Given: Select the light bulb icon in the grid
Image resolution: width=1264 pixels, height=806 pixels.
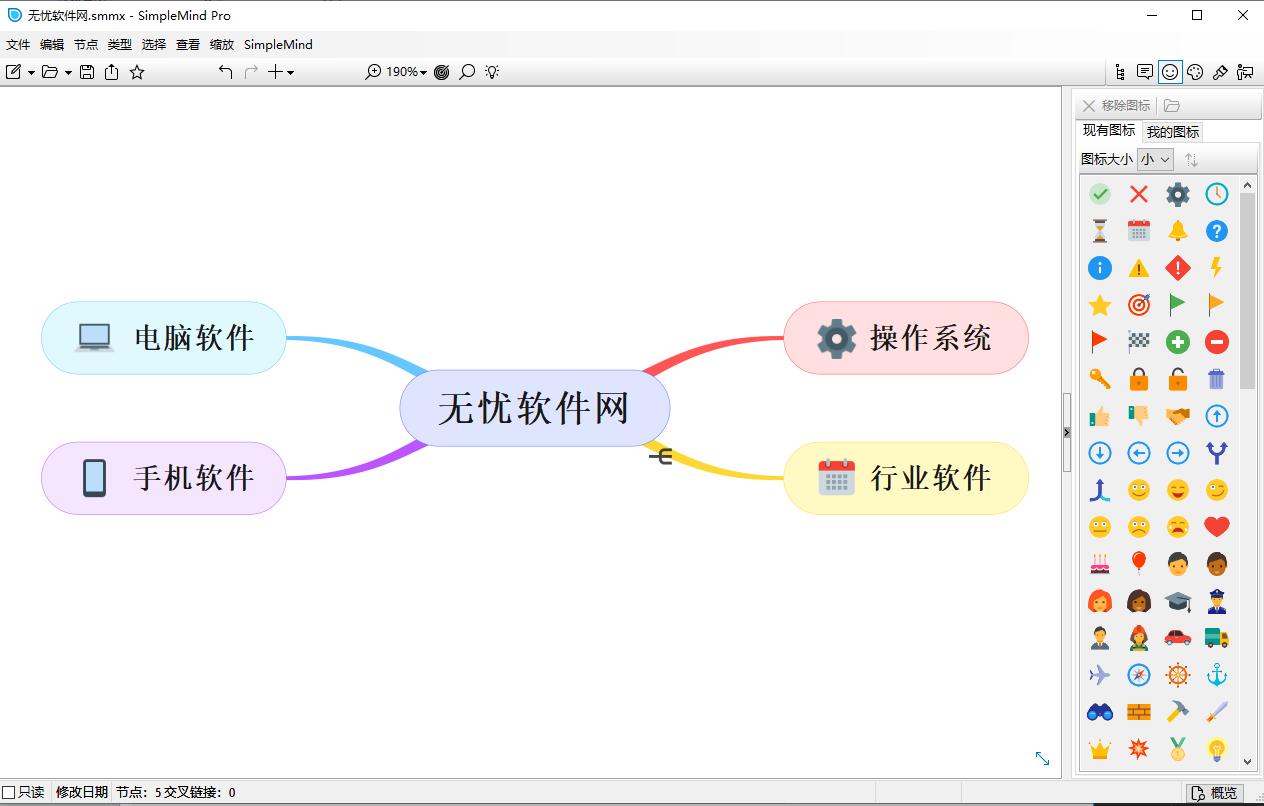Looking at the screenshot, I should (x=1216, y=748).
